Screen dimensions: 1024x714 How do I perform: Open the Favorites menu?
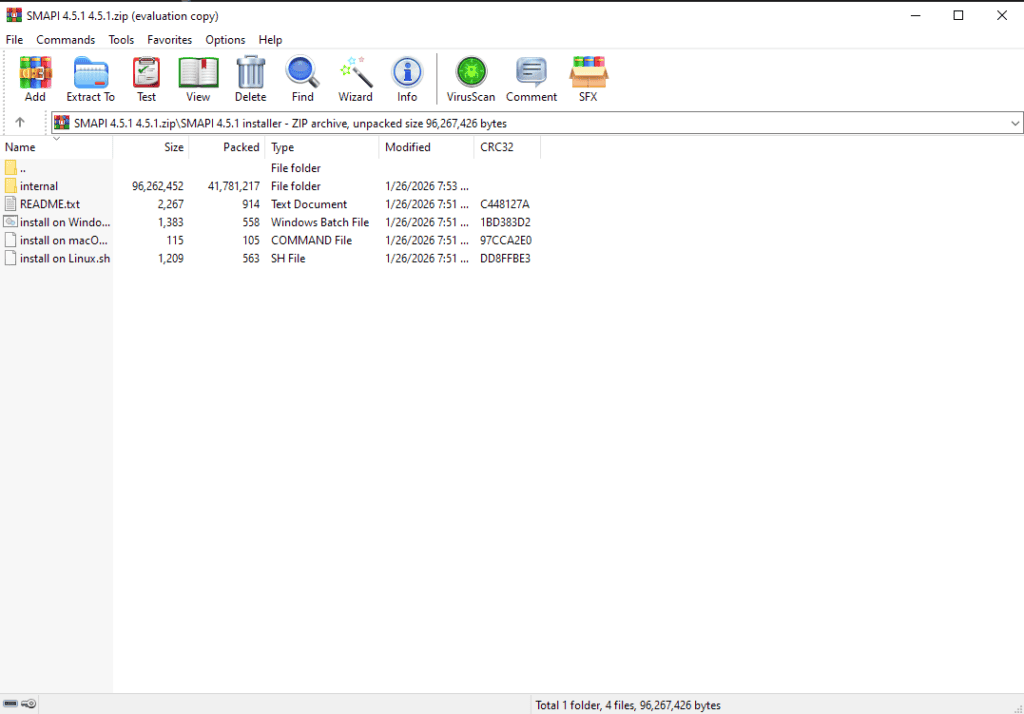tap(169, 40)
